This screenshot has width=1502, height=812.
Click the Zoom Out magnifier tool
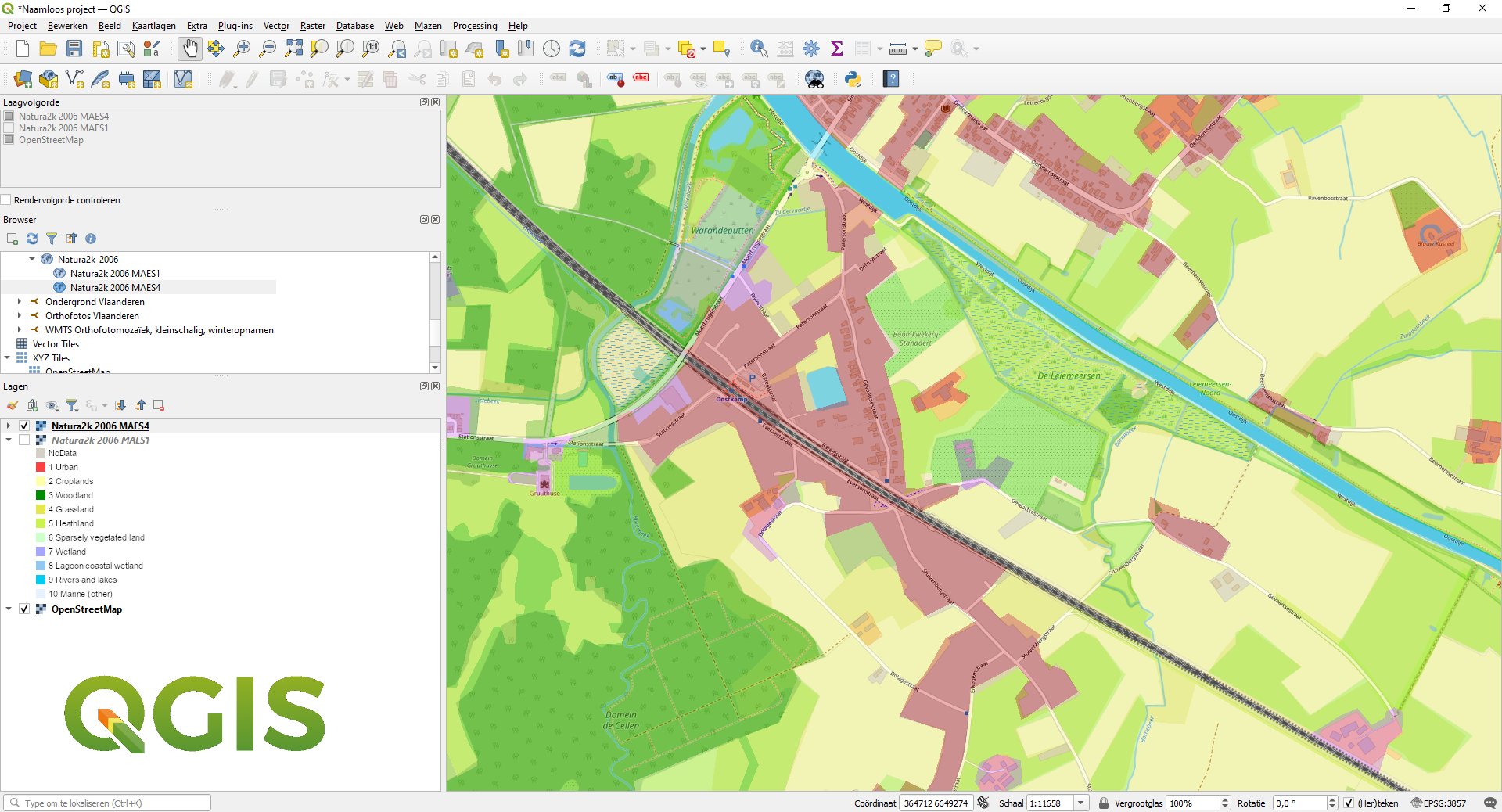(x=268, y=49)
